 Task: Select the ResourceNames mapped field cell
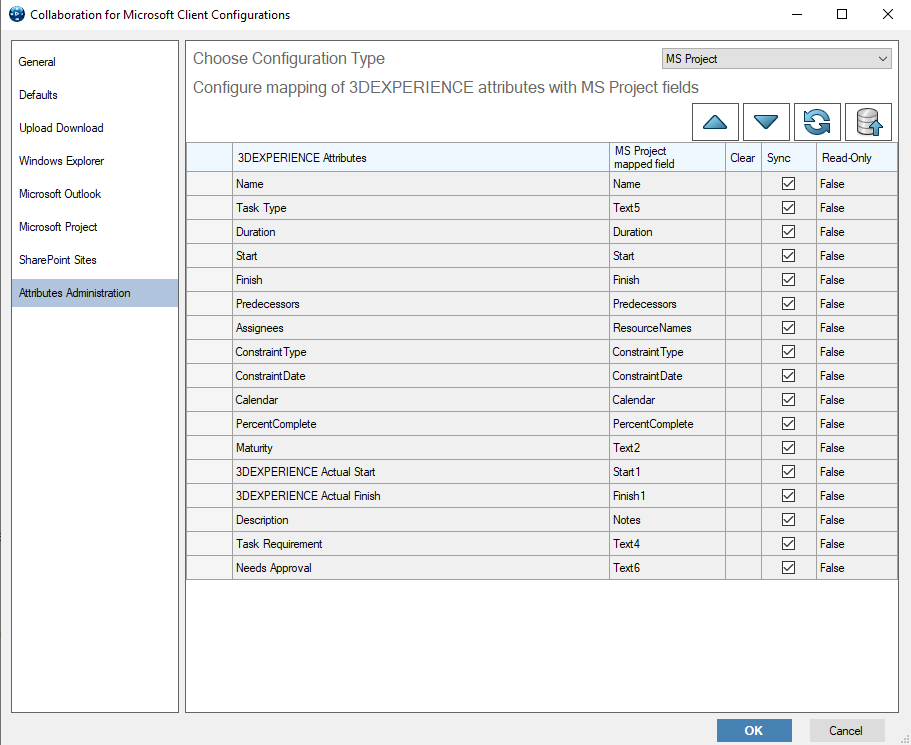(x=667, y=328)
